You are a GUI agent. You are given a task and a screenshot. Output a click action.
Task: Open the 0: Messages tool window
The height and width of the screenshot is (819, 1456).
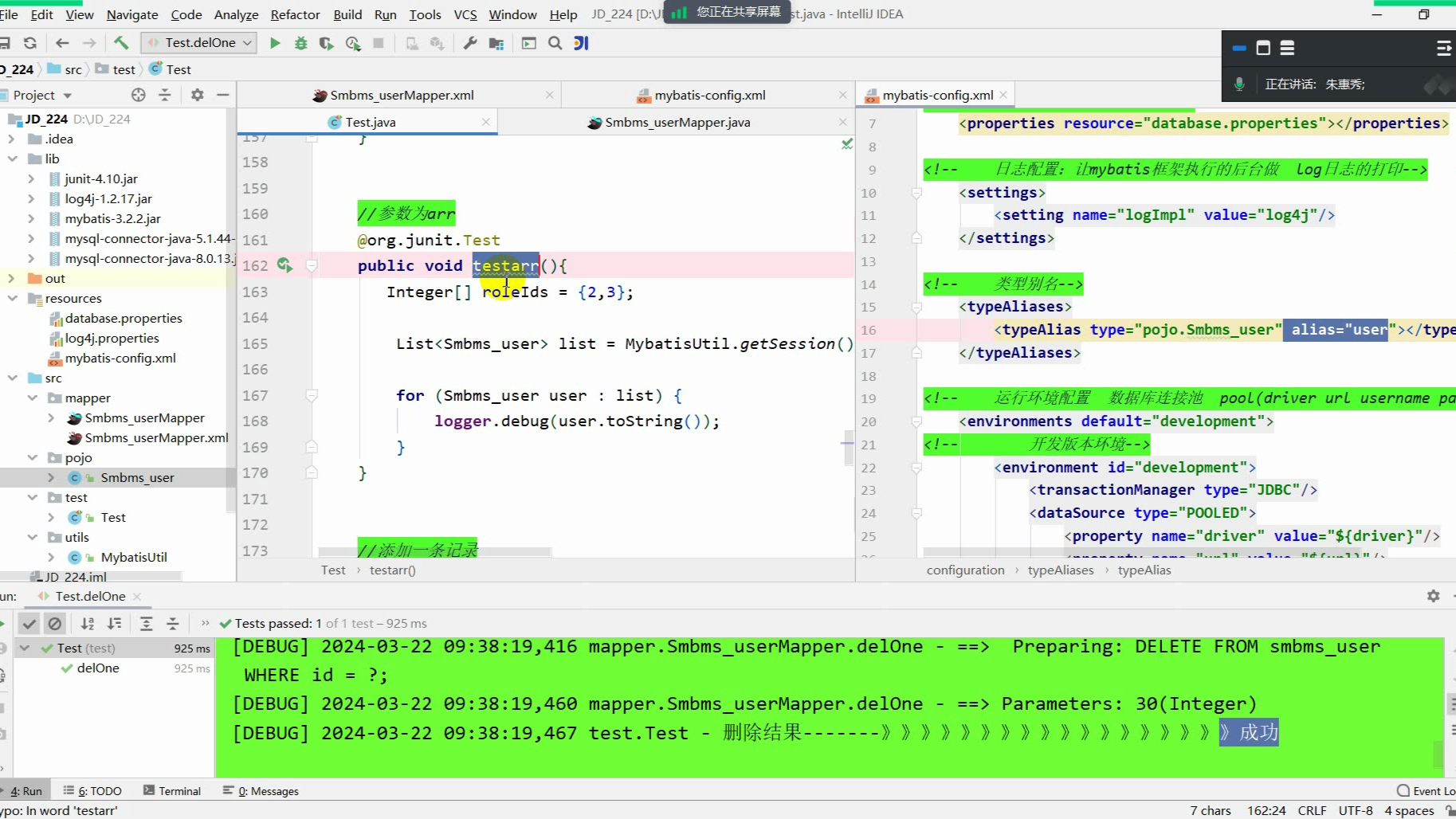pos(261,791)
